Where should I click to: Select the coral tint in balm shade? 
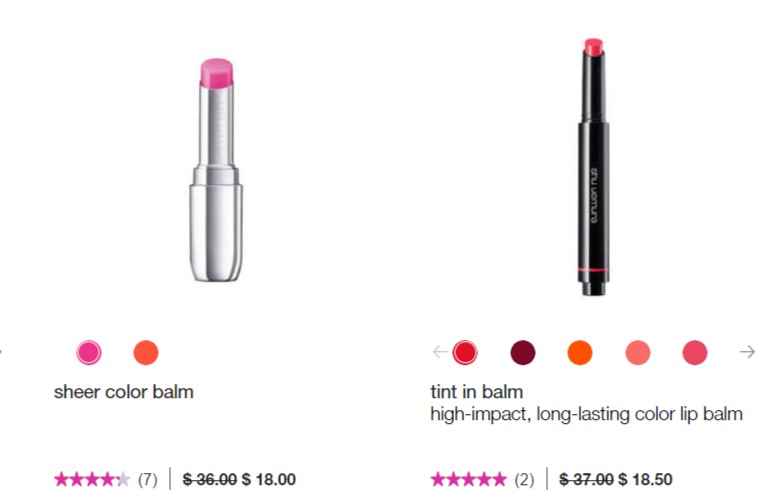coord(637,352)
